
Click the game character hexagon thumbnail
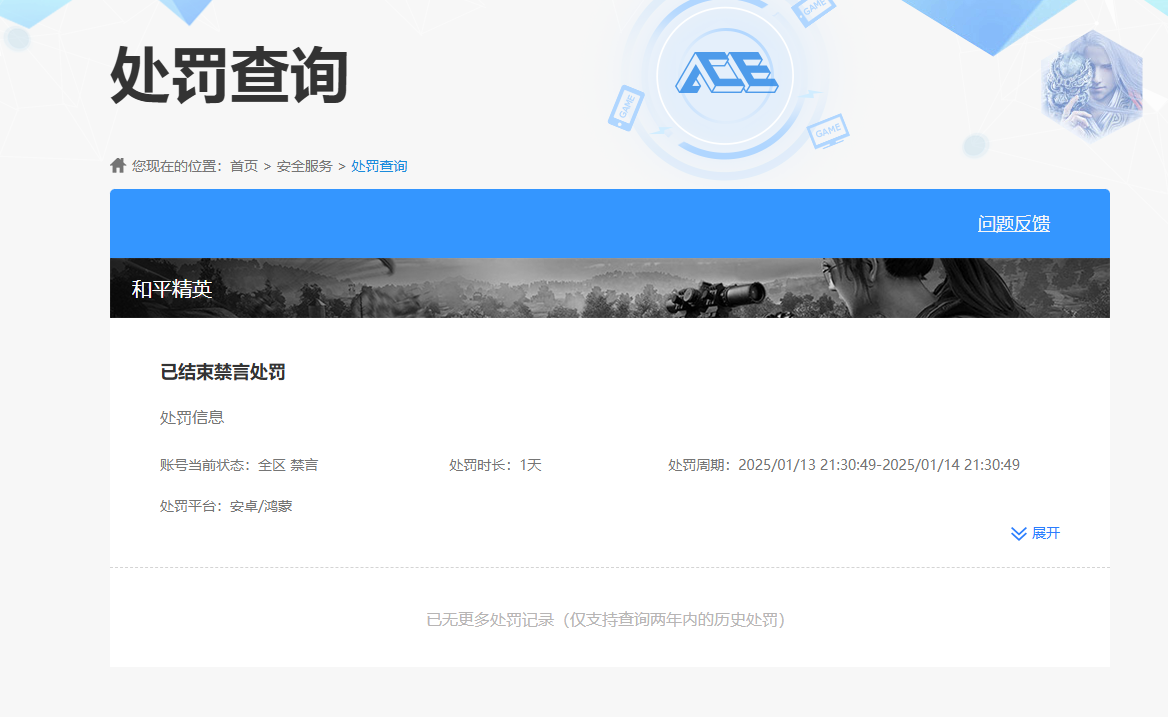coord(1092,86)
